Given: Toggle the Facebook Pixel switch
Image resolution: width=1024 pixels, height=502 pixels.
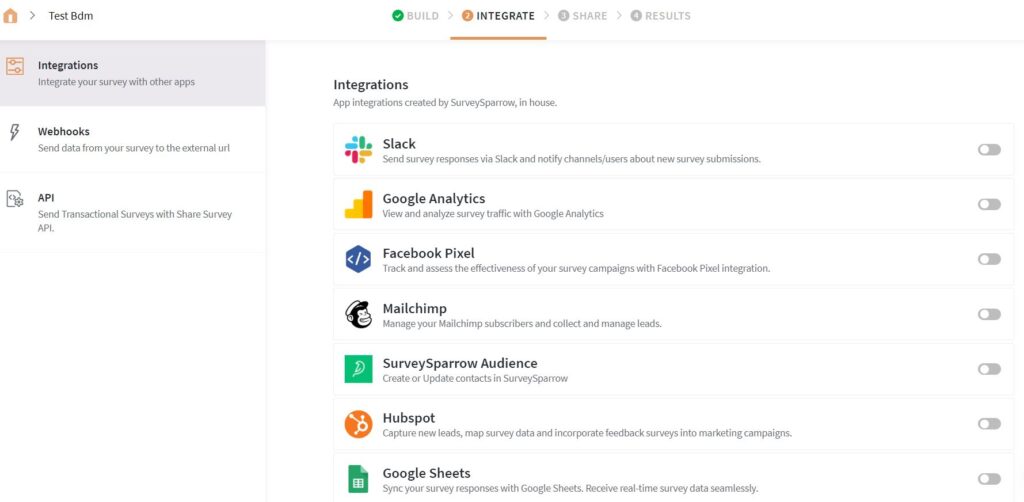Looking at the screenshot, I should tap(989, 259).
